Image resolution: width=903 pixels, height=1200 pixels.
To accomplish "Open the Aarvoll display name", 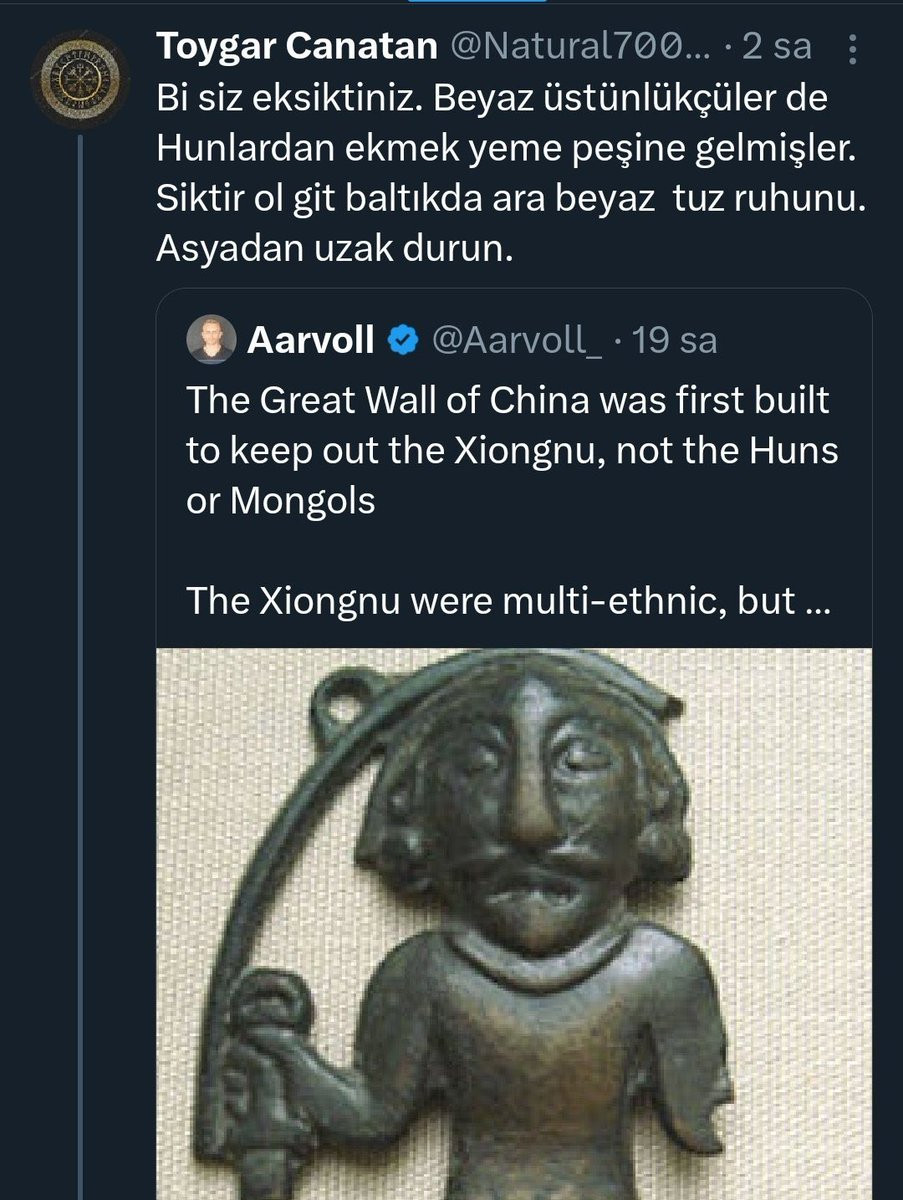I will tap(311, 341).
